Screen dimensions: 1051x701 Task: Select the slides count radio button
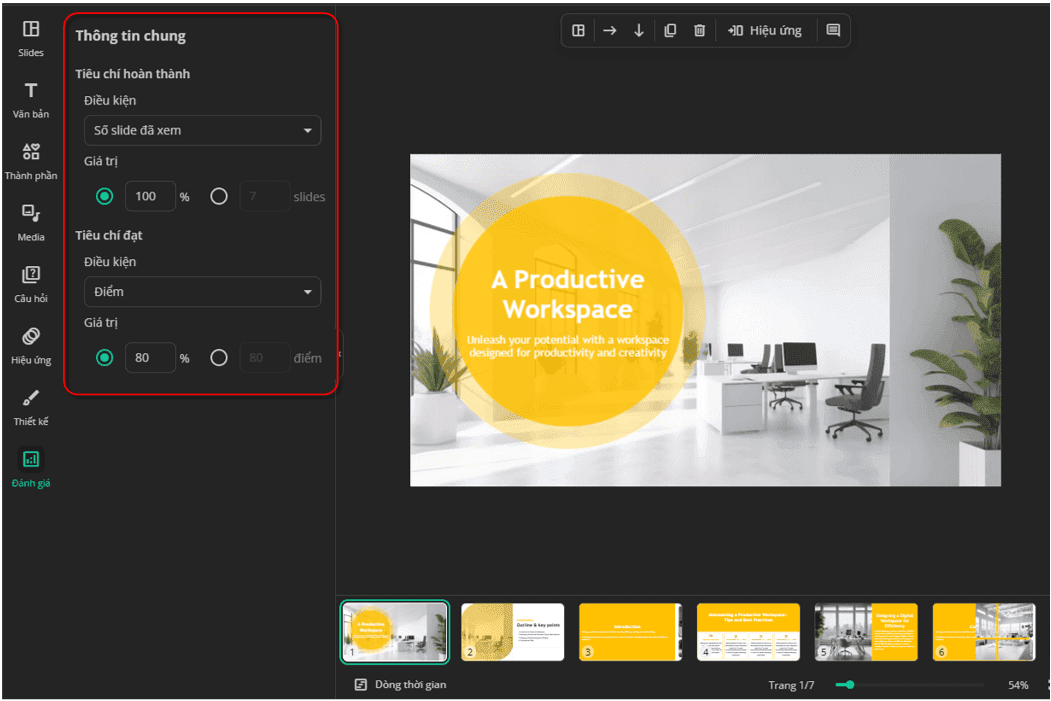coord(219,196)
